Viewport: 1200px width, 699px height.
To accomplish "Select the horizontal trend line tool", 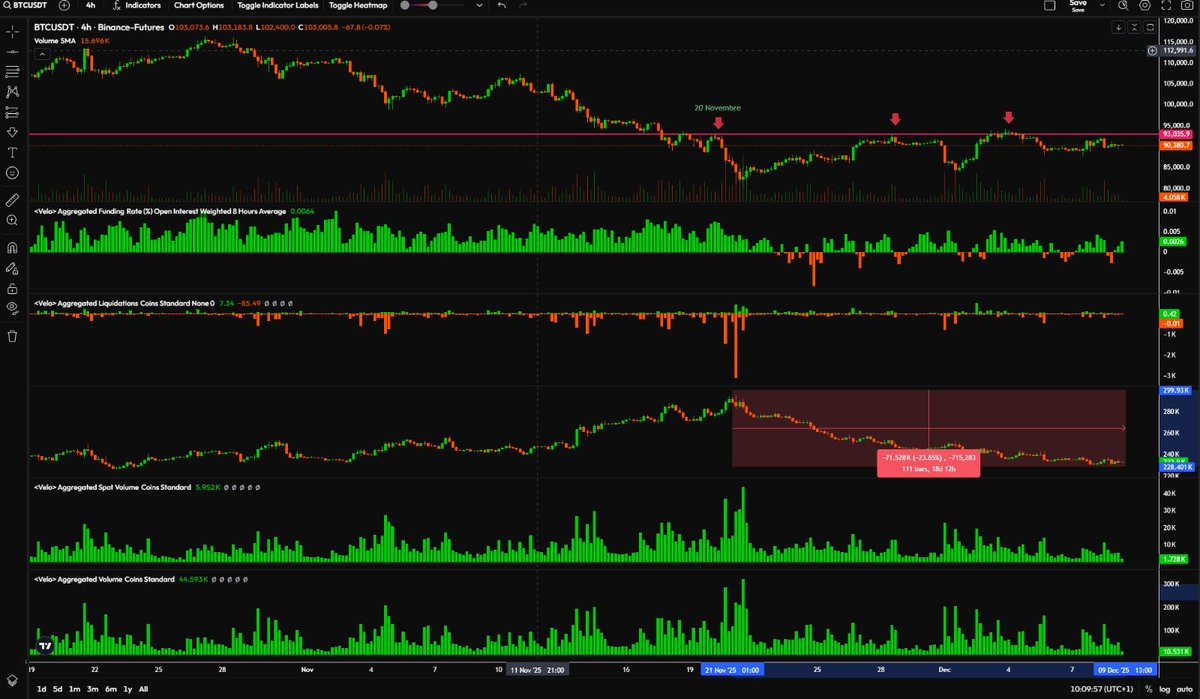I will tap(12, 51).
